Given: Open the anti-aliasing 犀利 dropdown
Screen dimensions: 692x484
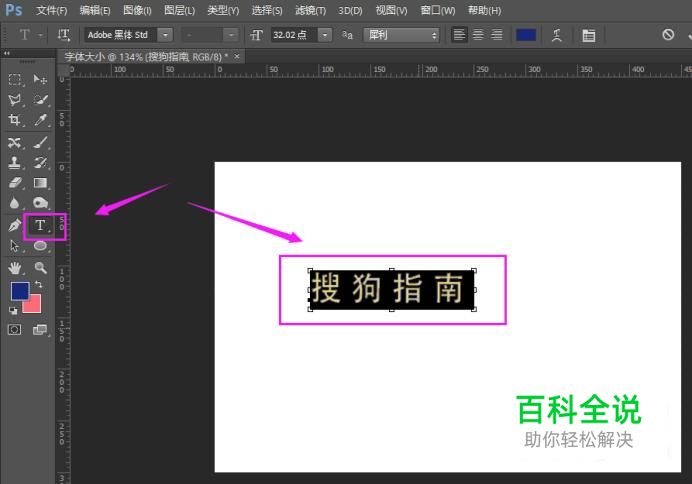Looking at the screenshot, I should pyautogui.click(x=402, y=35).
